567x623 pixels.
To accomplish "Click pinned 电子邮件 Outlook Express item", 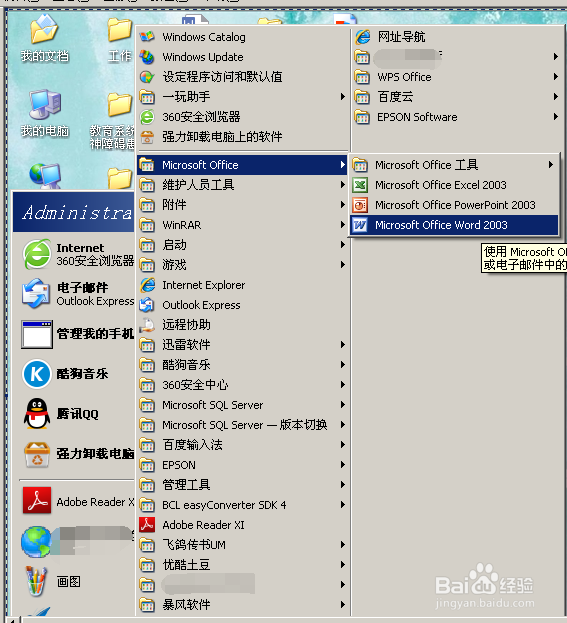I will pyautogui.click(x=76, y=294).
